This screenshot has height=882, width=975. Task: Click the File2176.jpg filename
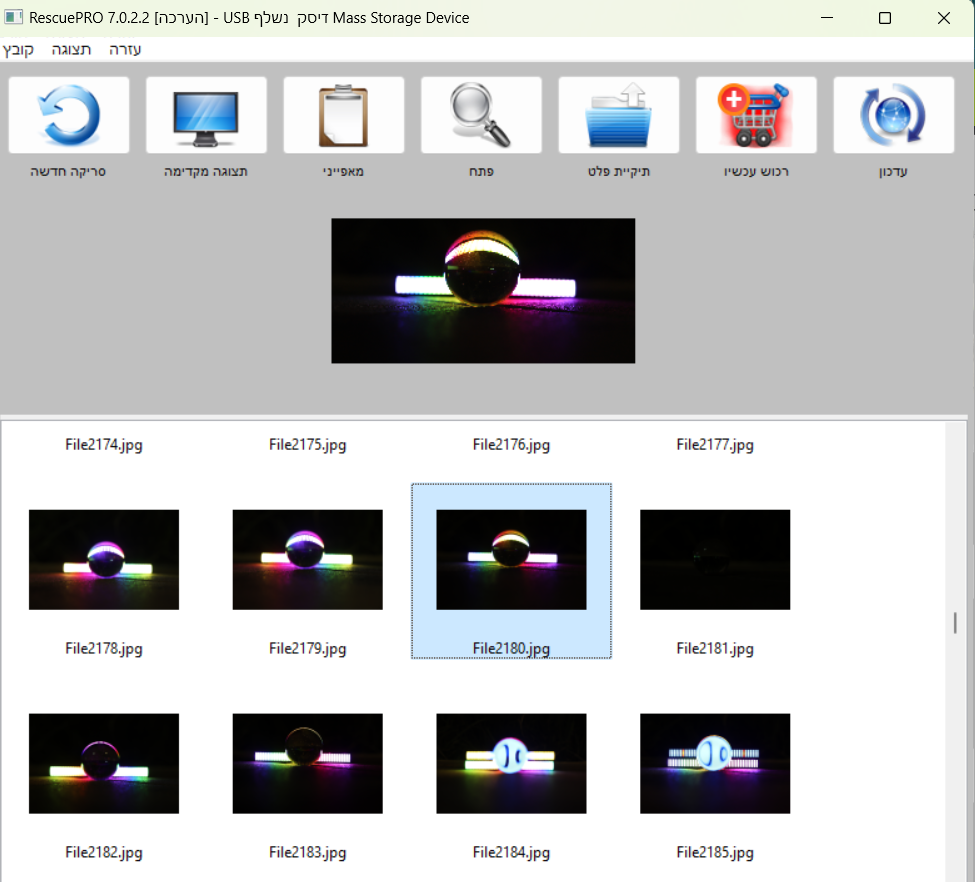[x=511, y=445]
